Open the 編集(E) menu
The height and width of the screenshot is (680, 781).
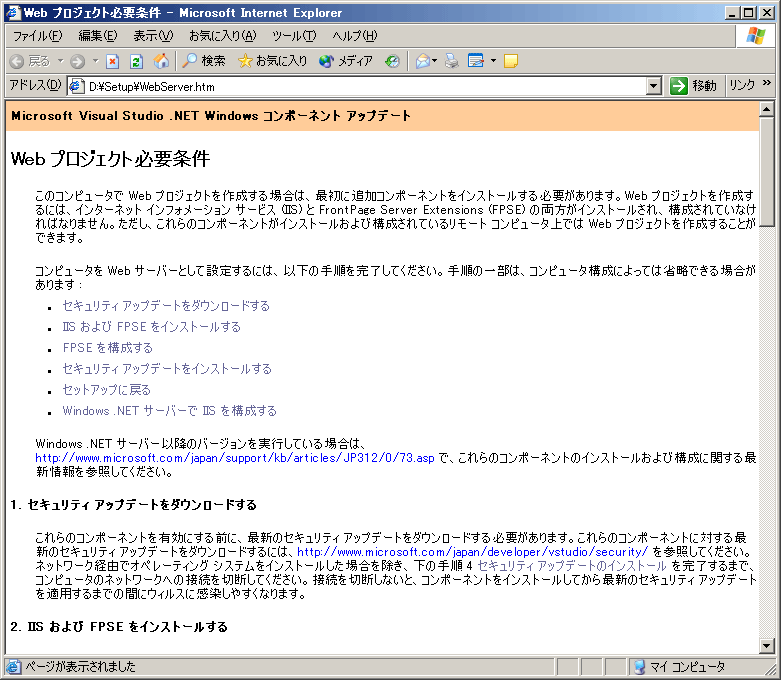(x=98, y=36)
